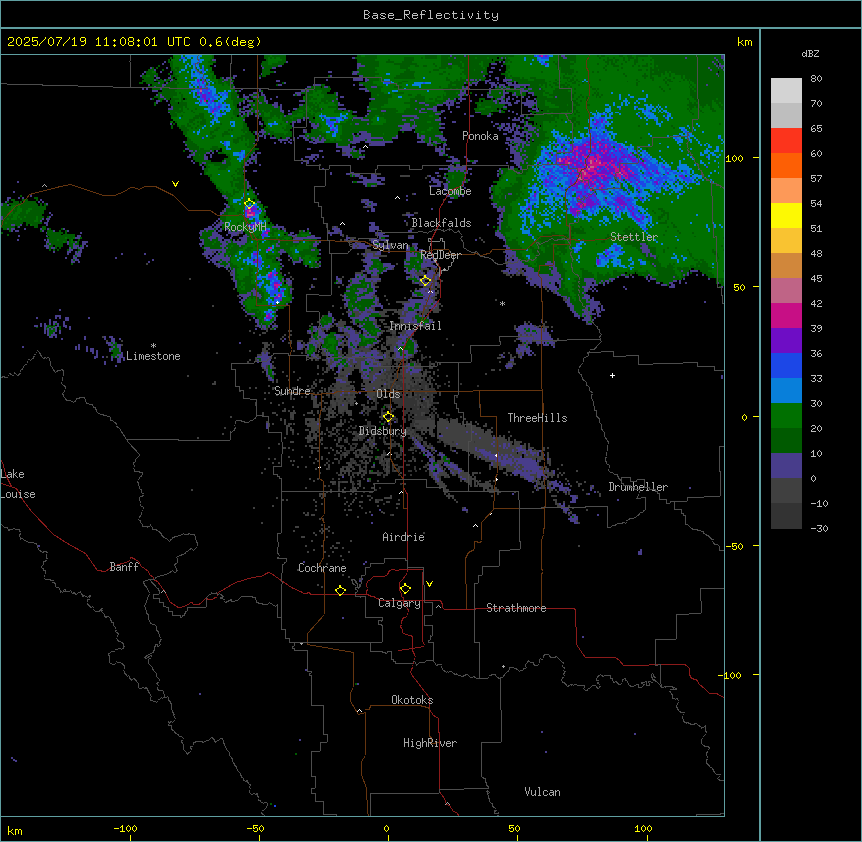Click the RockyMH label
Image resolution: width=862 pixels, height=842 pixels.
(245, 227)
